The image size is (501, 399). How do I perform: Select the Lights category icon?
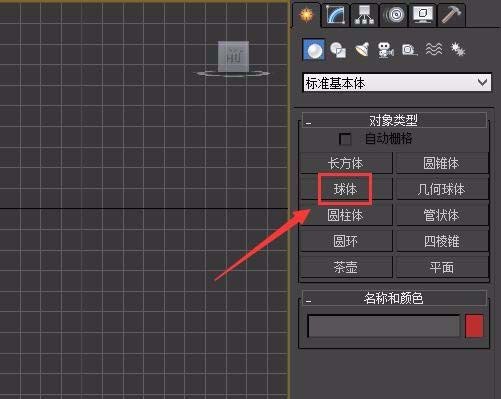click(x=362, y=50)
